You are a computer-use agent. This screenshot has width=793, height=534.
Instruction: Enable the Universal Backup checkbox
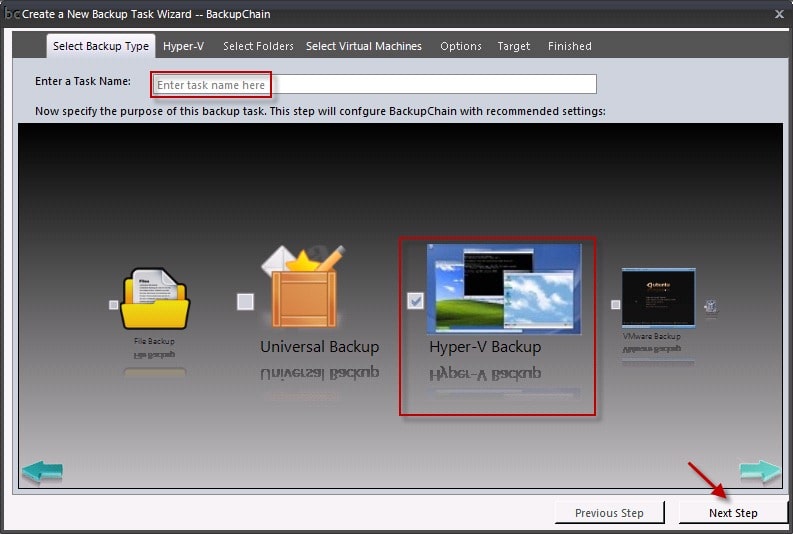pyautogui.click(x=245, y=302)
